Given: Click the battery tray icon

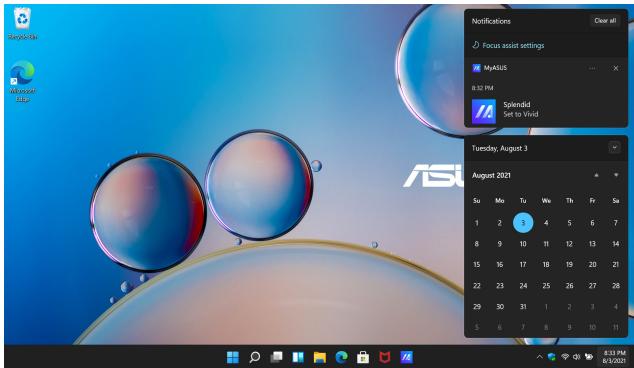Looking at the screenshot, I should point(589,357).
